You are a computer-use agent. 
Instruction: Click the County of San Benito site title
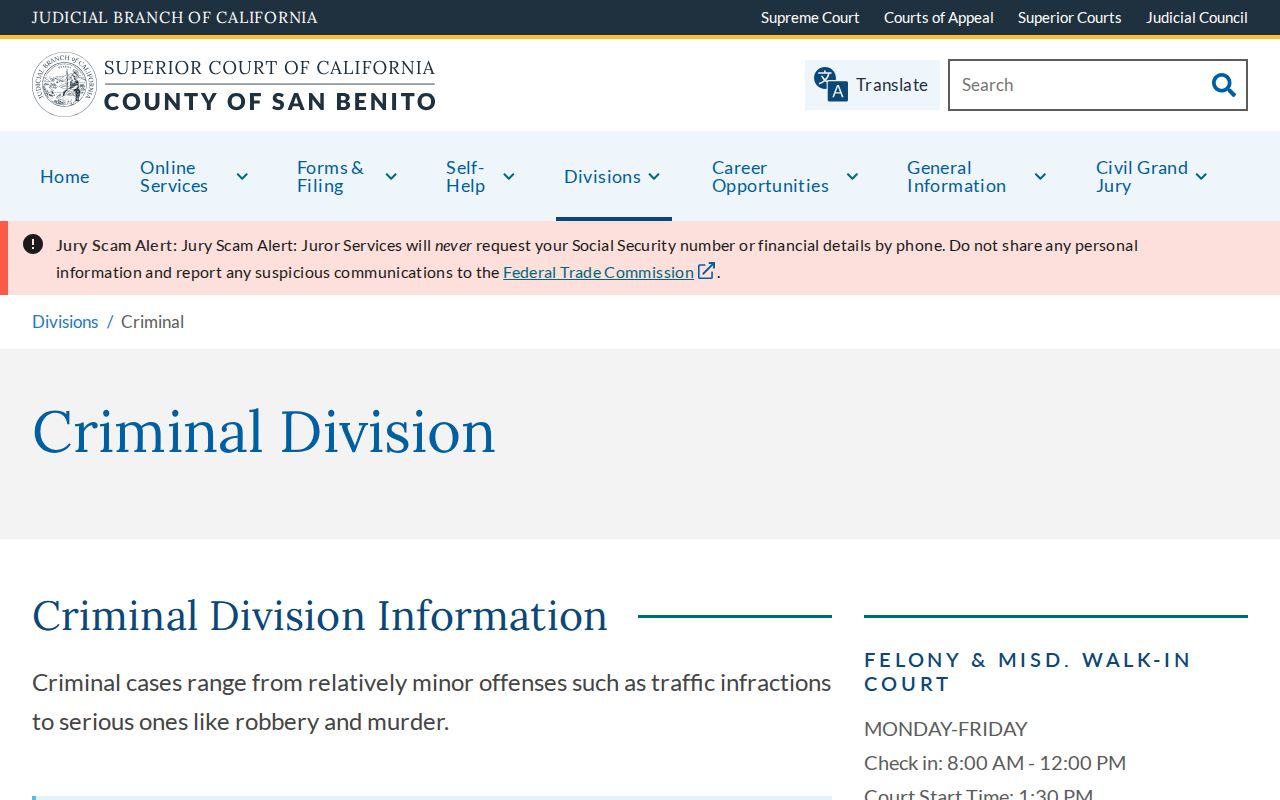pos(270,101)
